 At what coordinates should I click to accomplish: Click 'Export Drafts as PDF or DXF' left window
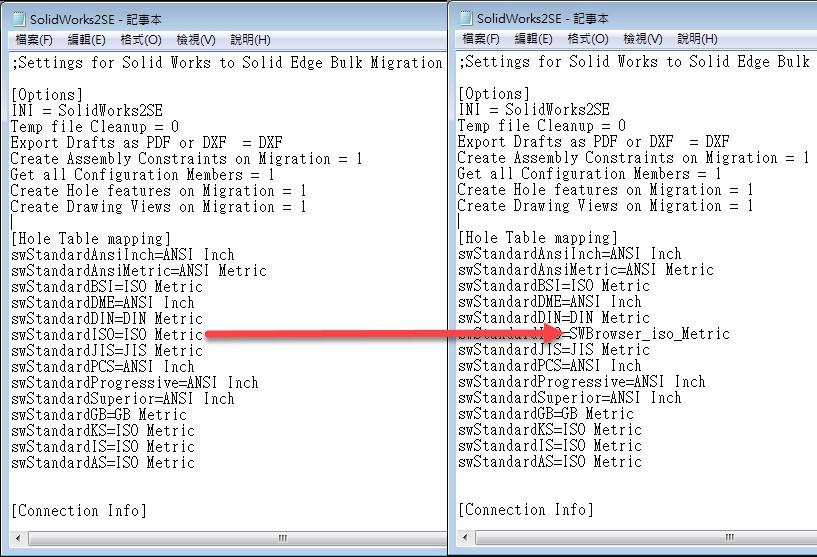119,143
